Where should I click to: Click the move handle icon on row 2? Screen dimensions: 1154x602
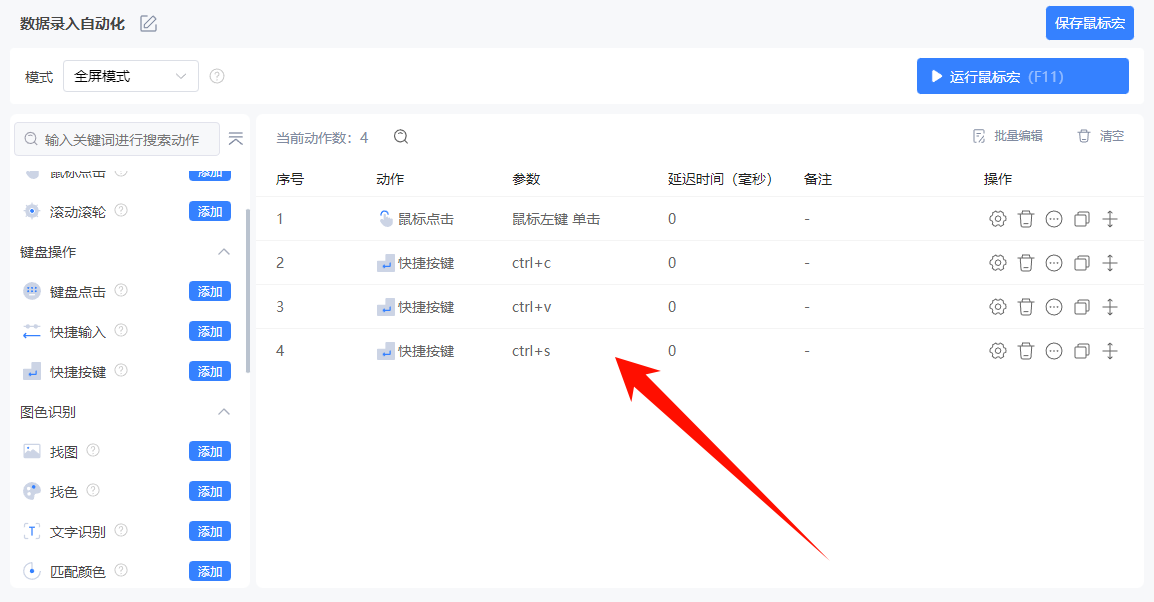coord(1109,263)
